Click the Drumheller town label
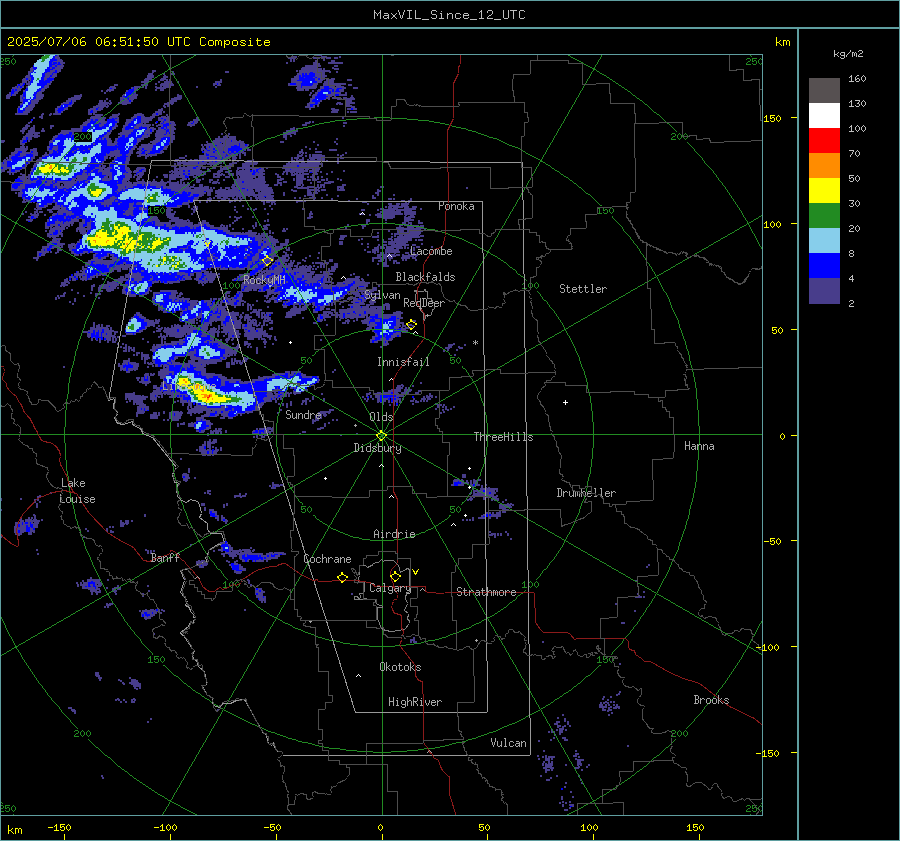This screenshot has height=841, width=900. pos(586,493)
